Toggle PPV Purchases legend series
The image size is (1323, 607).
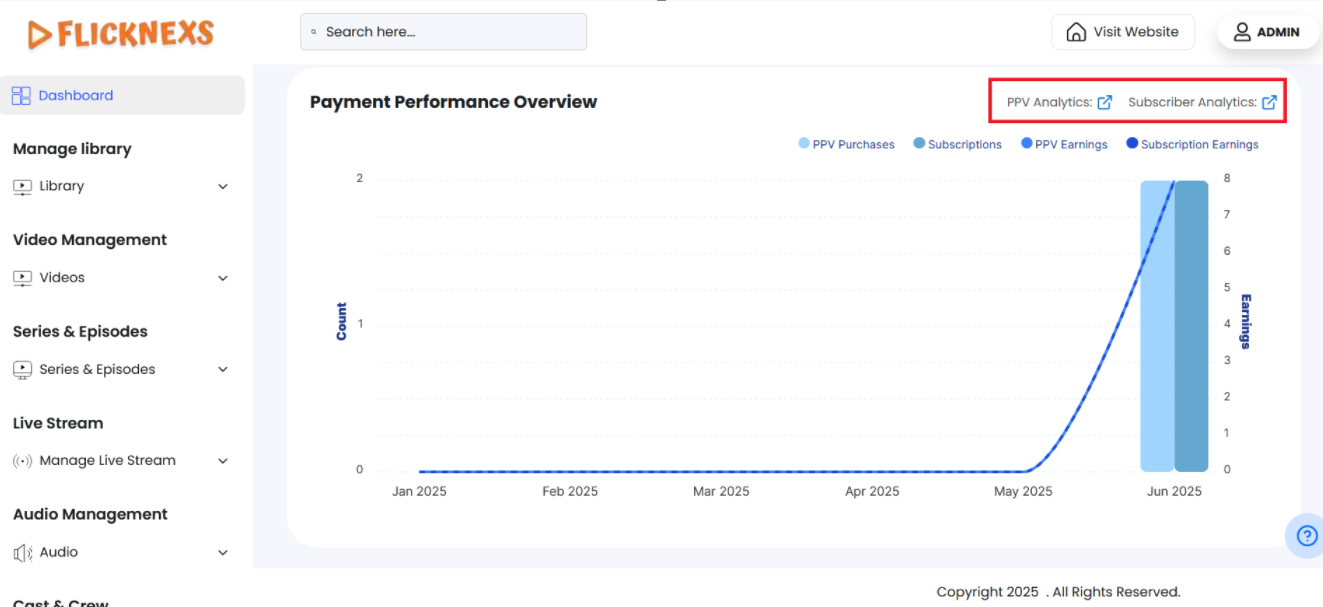(846, 144)
